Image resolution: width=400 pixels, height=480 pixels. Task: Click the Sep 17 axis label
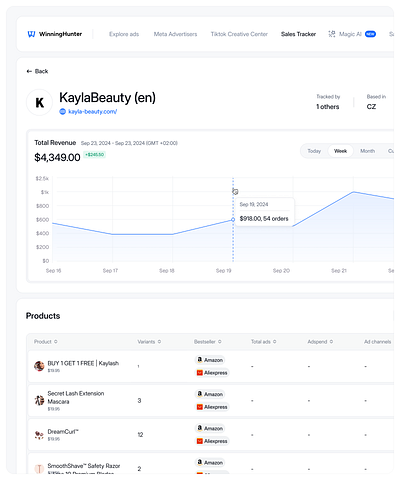[x=110, y=271]
